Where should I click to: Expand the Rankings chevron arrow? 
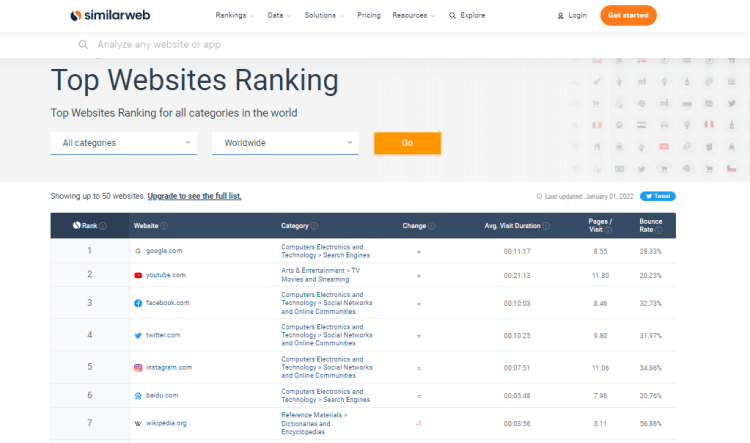point(252,16)
